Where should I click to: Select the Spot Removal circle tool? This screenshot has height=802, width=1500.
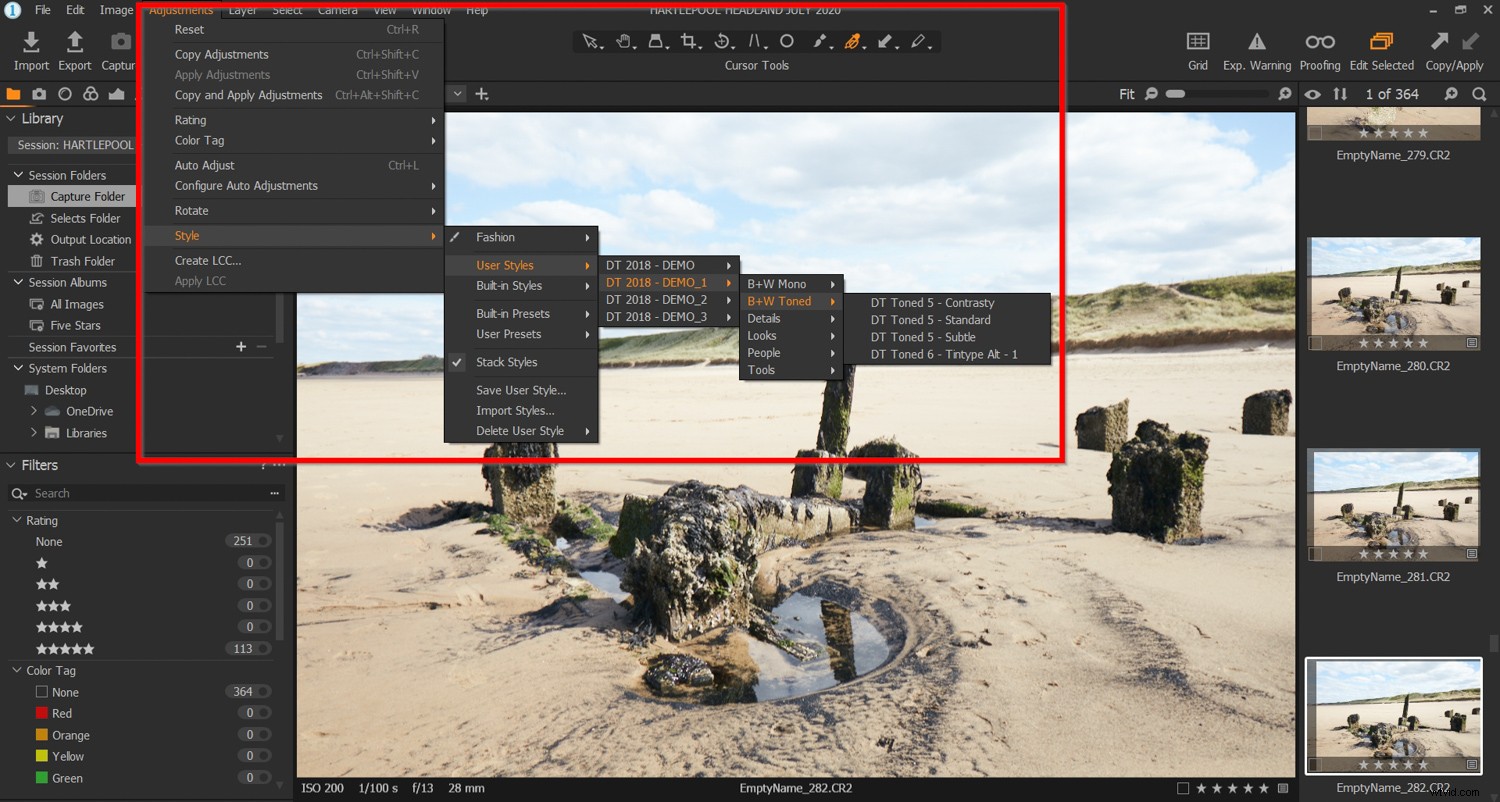pyautogui.click(x=788, y=41)
